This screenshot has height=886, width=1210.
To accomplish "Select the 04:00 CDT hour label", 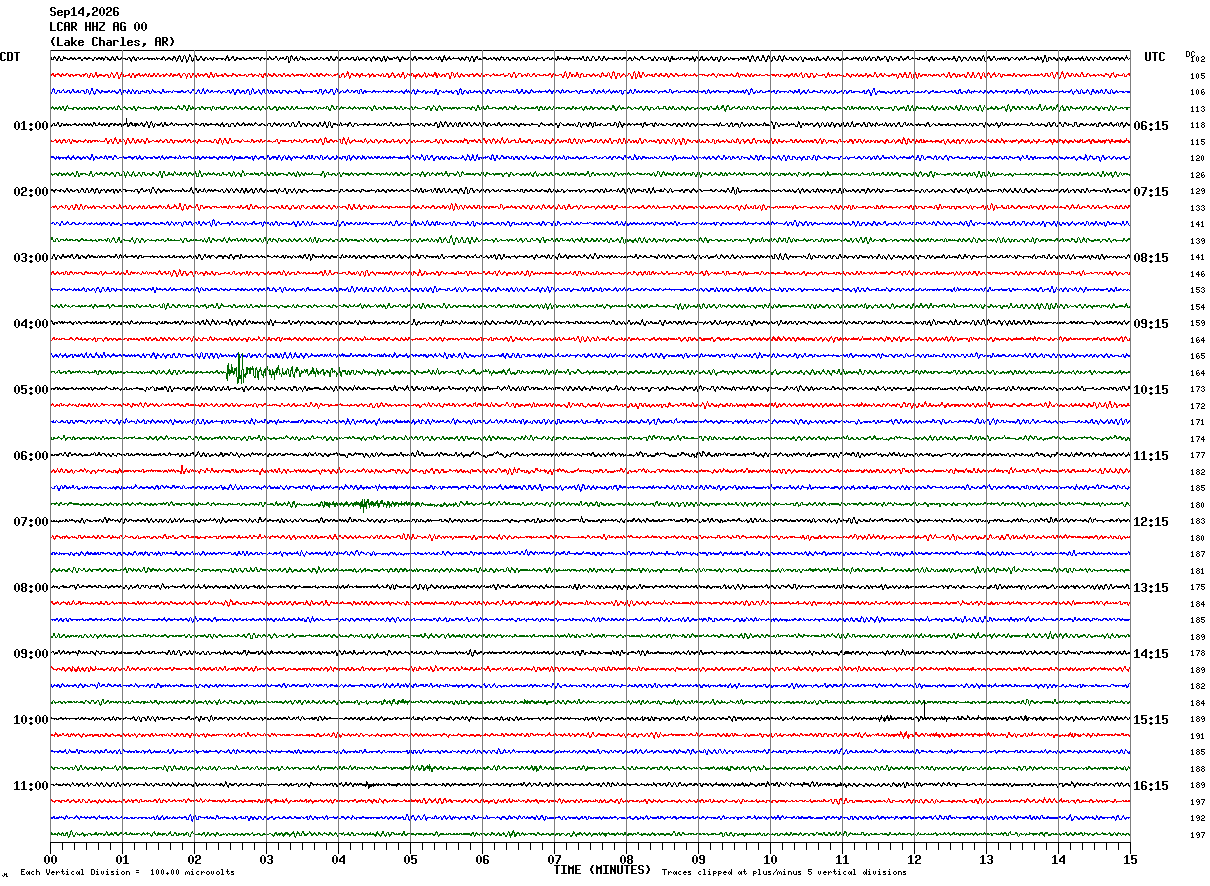I will click(x=31, y=324).
